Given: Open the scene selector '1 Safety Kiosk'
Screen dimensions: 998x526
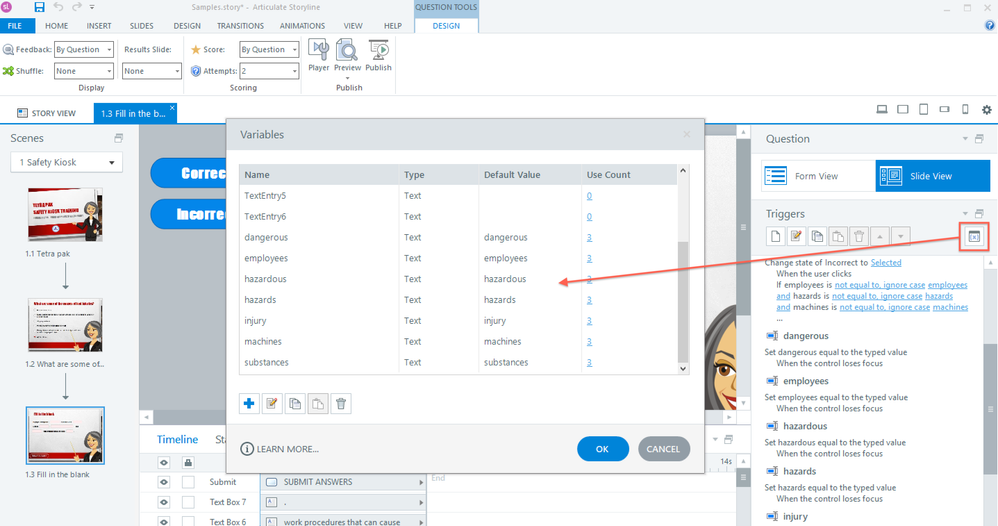Looking at the screenshot, I should 66,162.
